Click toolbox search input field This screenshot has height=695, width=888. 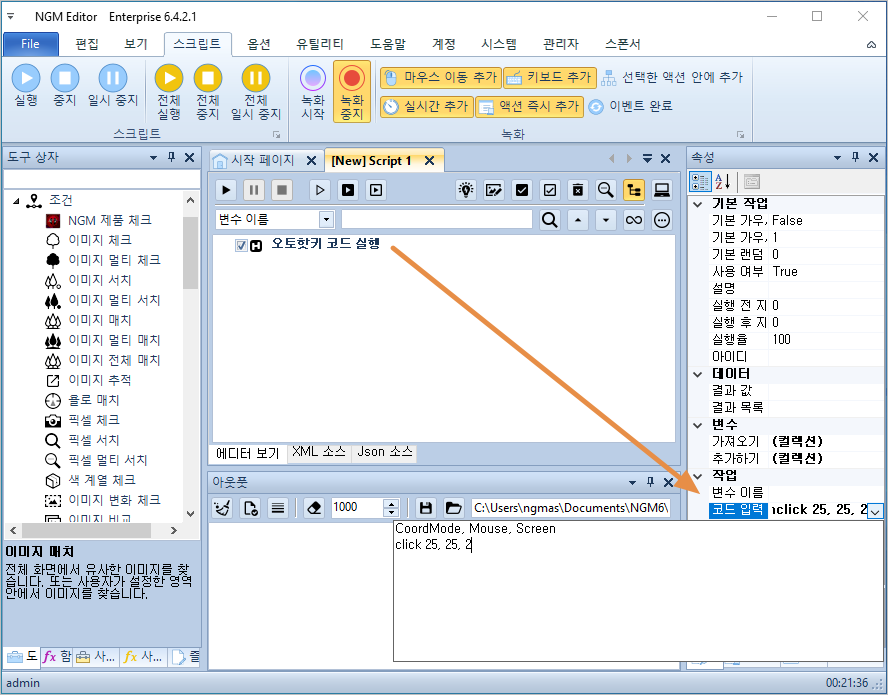point(102,180)
